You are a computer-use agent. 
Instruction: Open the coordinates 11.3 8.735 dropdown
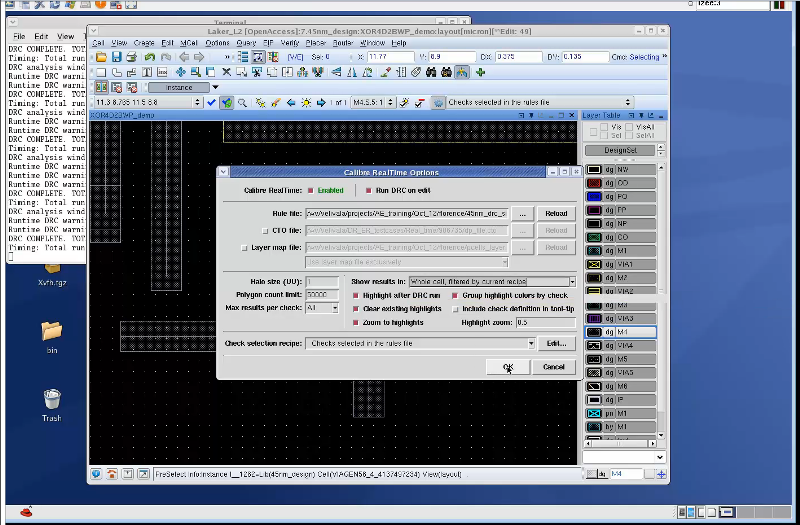pyautogui.click(x=197, y=103)
